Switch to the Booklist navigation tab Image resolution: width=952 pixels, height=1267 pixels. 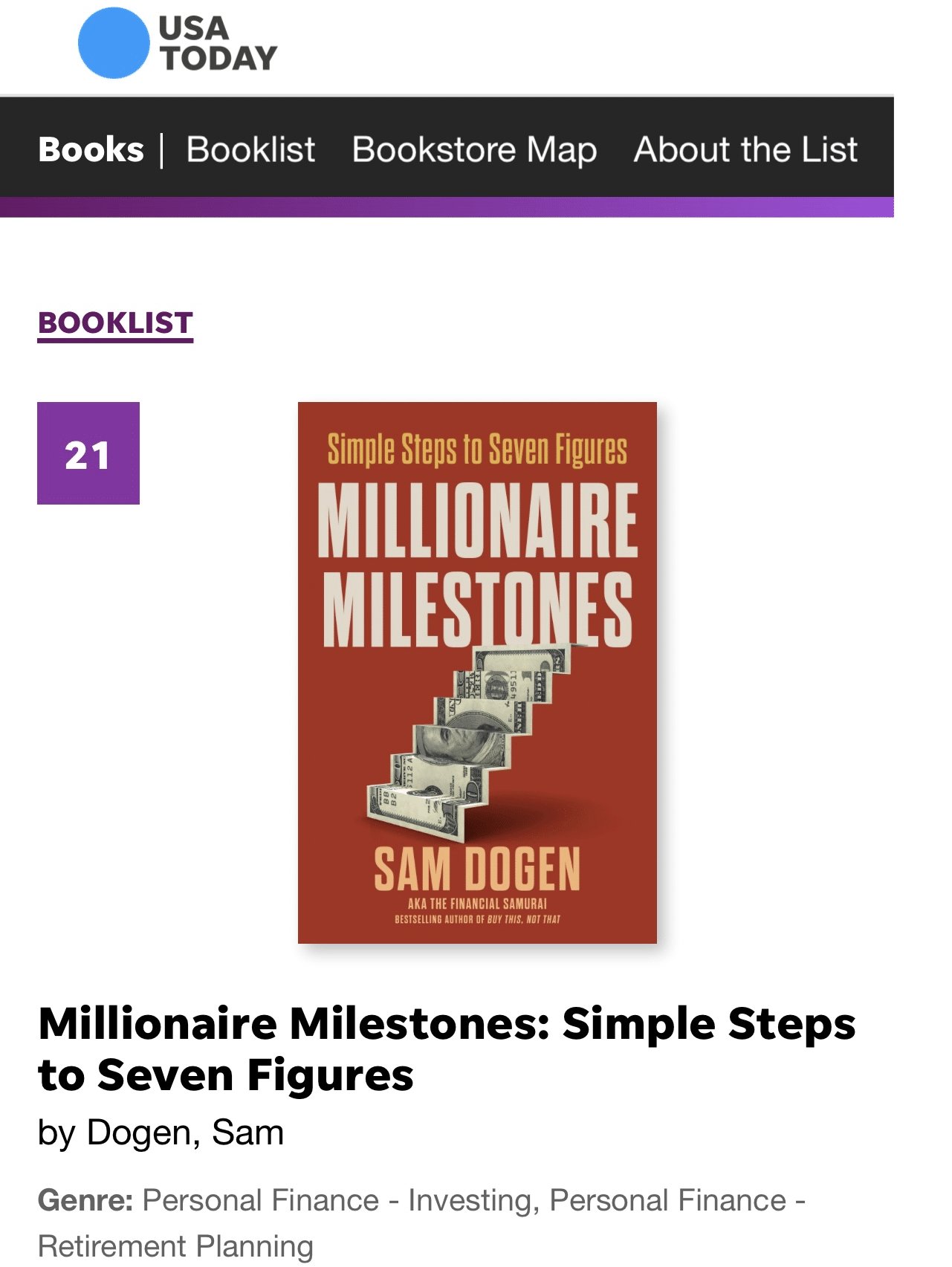tap(251, 149)
